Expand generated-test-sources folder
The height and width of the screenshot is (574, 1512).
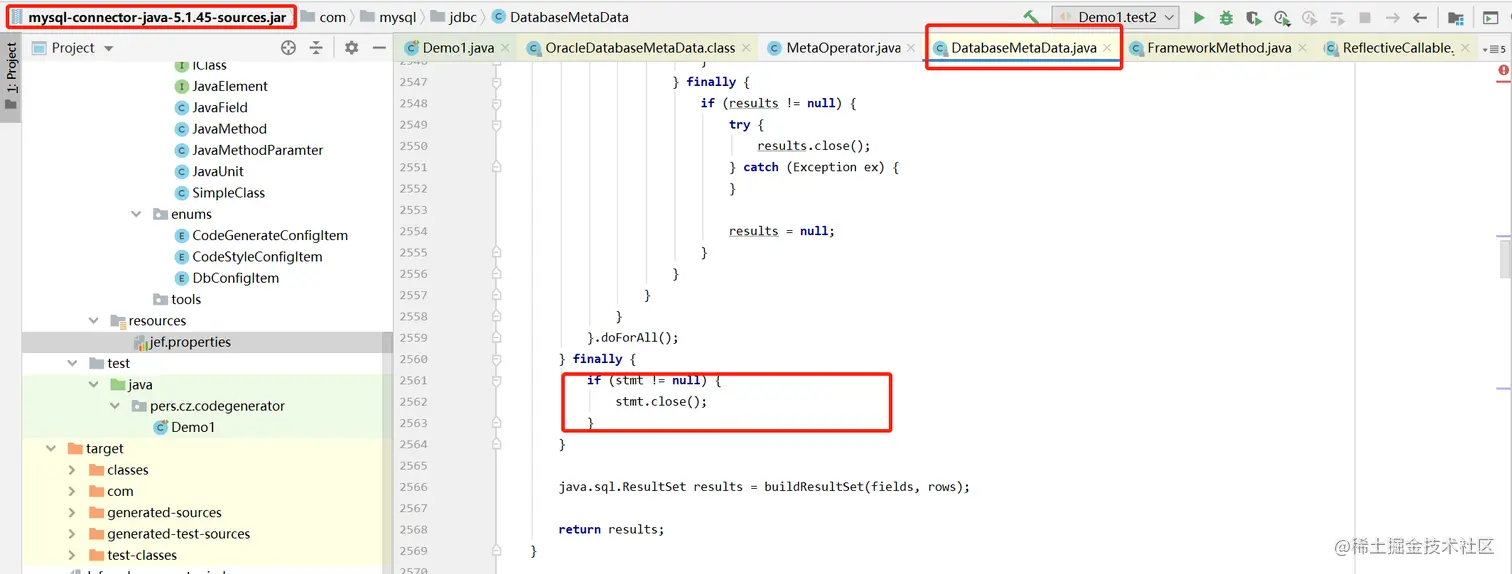click(x=72, y=534)
